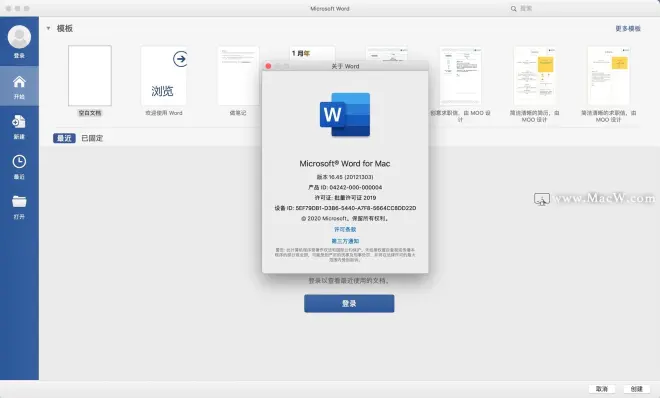The width and height of the screenshot is (660, 398).
Task: Select the Welcome to Word tour template
Action: [164, 76]
